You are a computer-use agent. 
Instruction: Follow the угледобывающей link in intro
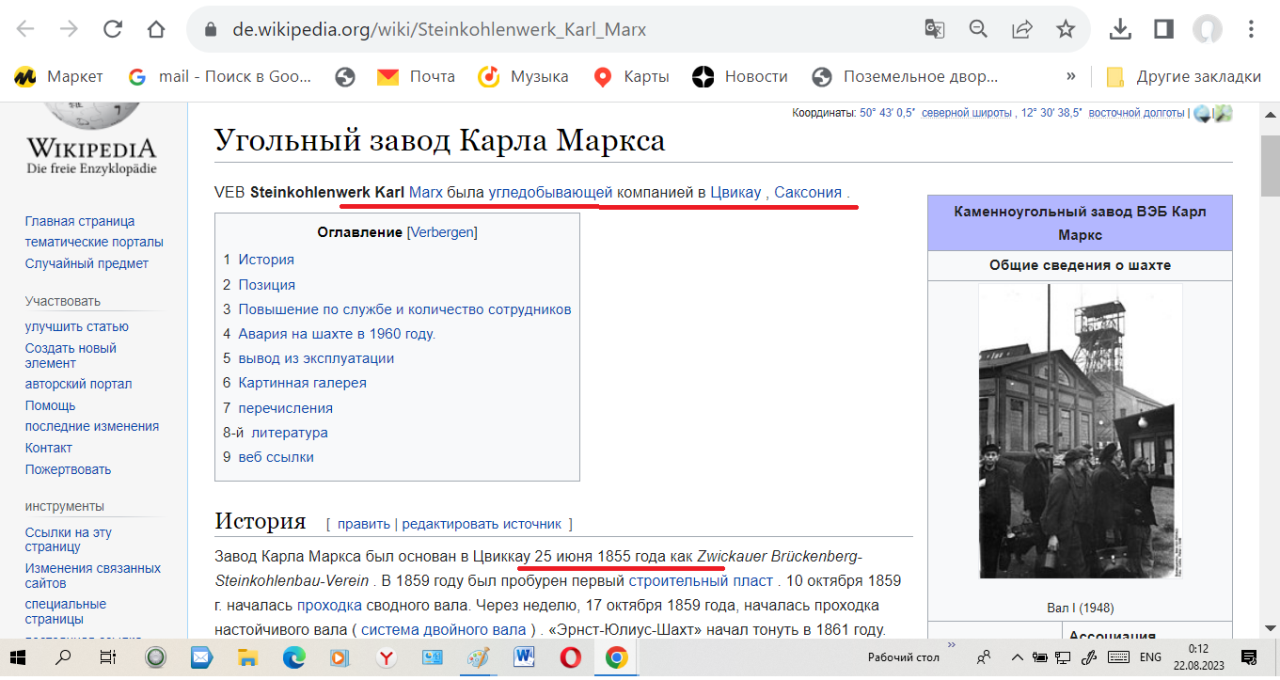(x=551, y=191)
